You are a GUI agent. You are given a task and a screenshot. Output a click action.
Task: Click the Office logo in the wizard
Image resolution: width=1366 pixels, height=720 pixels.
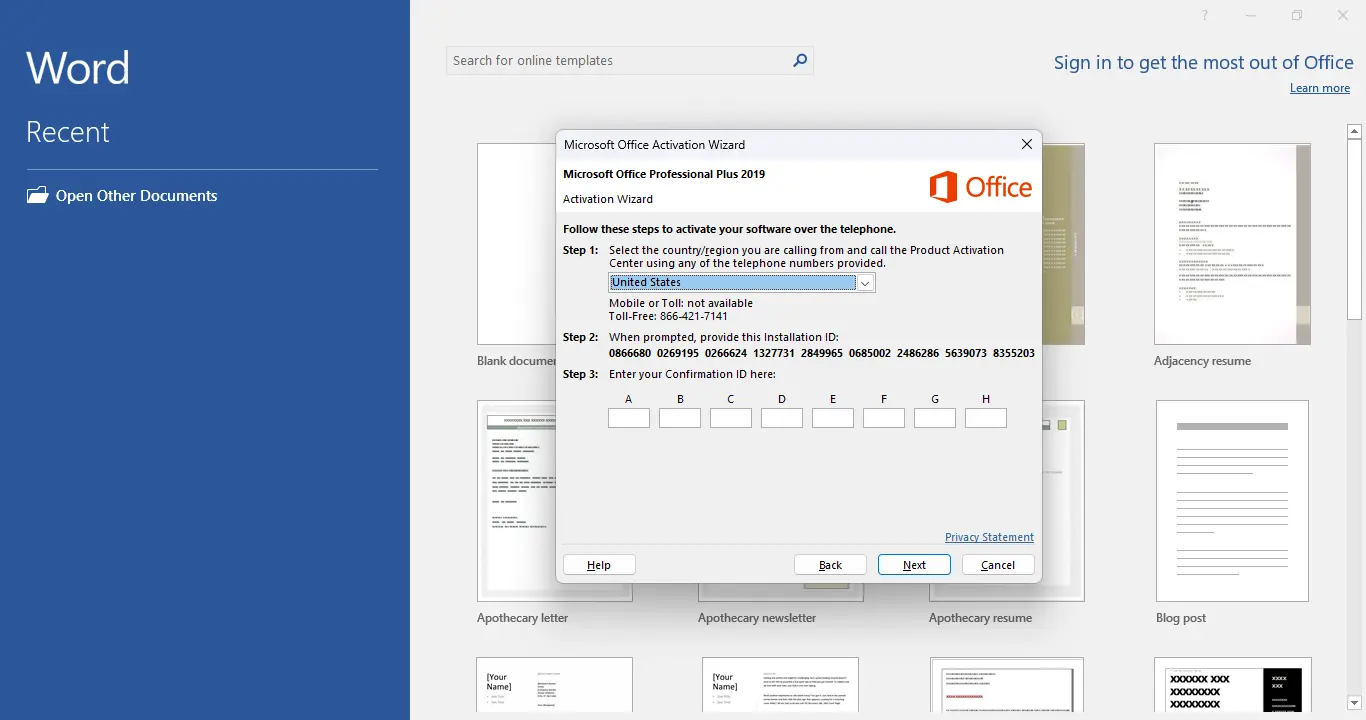980,187
